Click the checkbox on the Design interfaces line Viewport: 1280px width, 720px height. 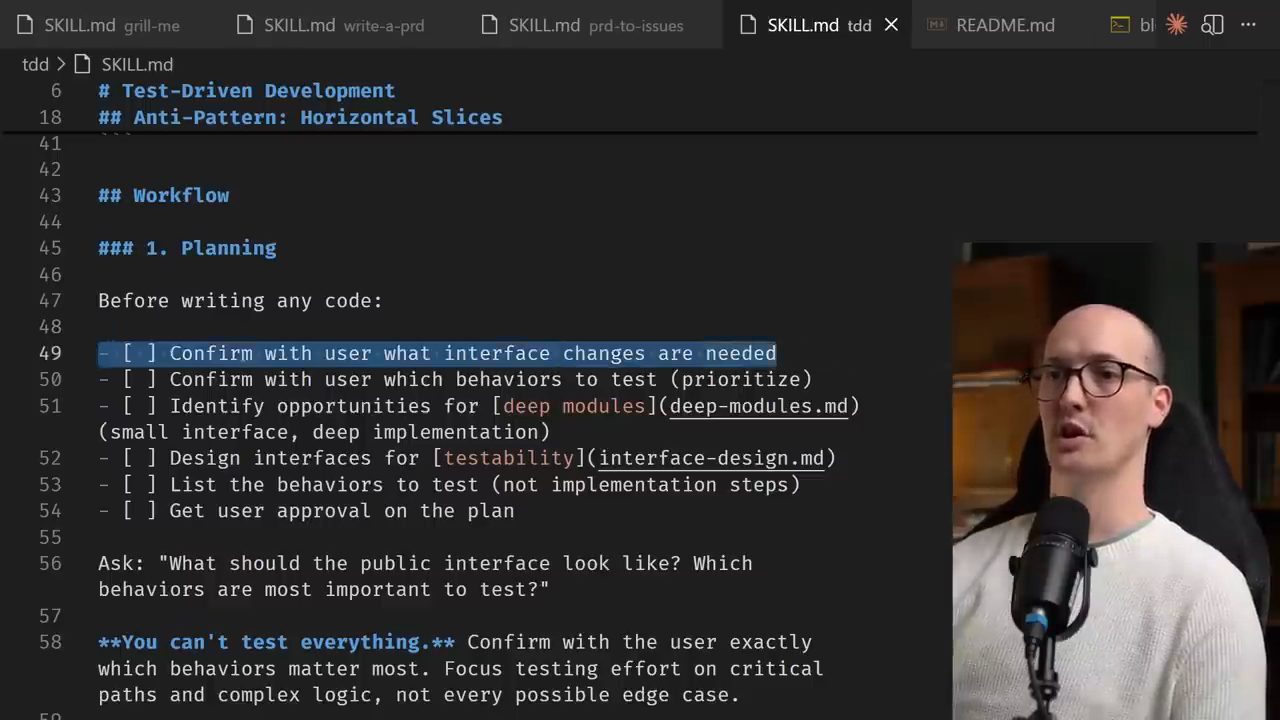pos(139,458)
